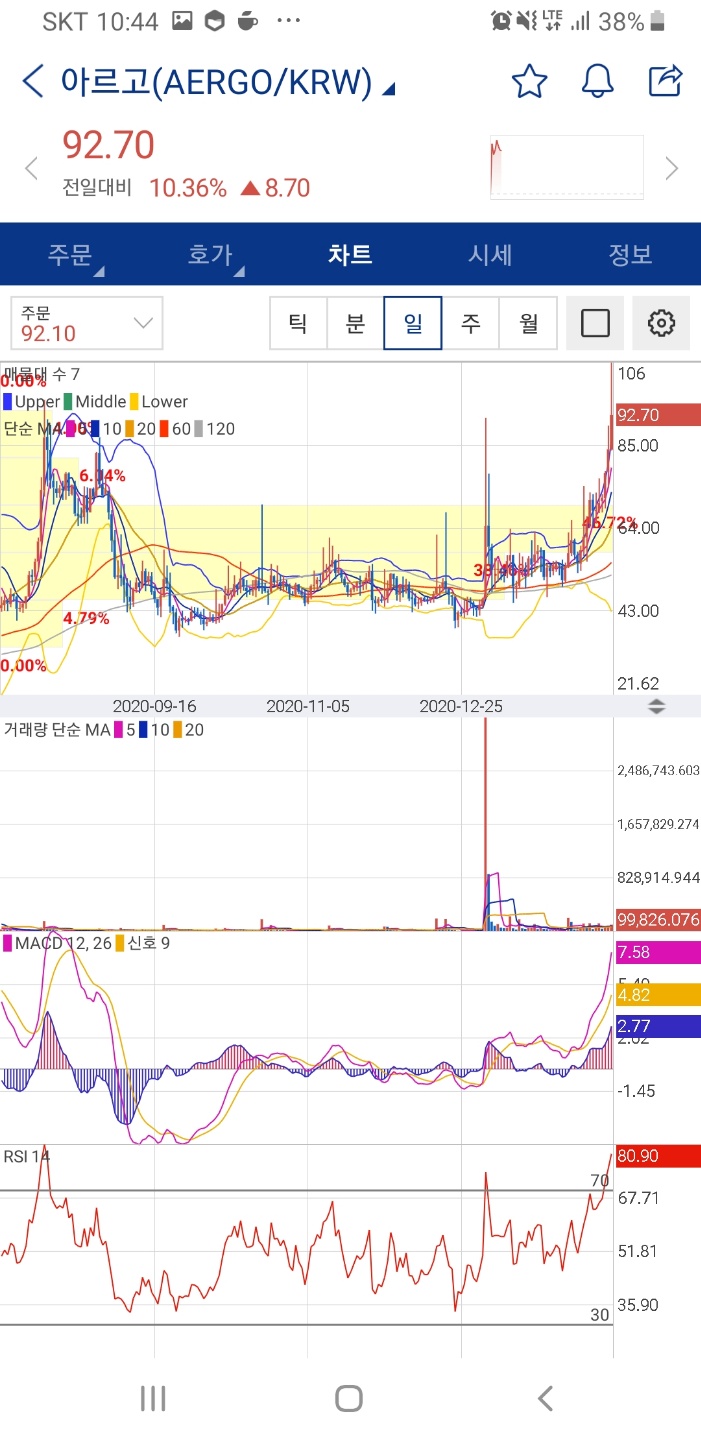Open the mini price sparkline thumbnail
The height and width of the screenshot is (1440, 701).
(x=566, y=168)
